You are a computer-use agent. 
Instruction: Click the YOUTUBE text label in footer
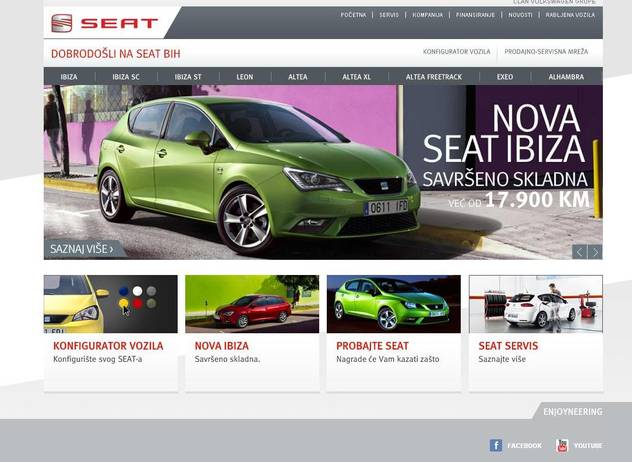coord(588,445)
